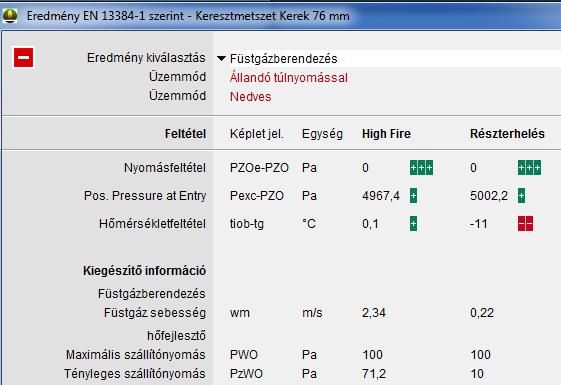
Task: Click the Füstgáz sebesség row label
Action: tap(155, 313)
